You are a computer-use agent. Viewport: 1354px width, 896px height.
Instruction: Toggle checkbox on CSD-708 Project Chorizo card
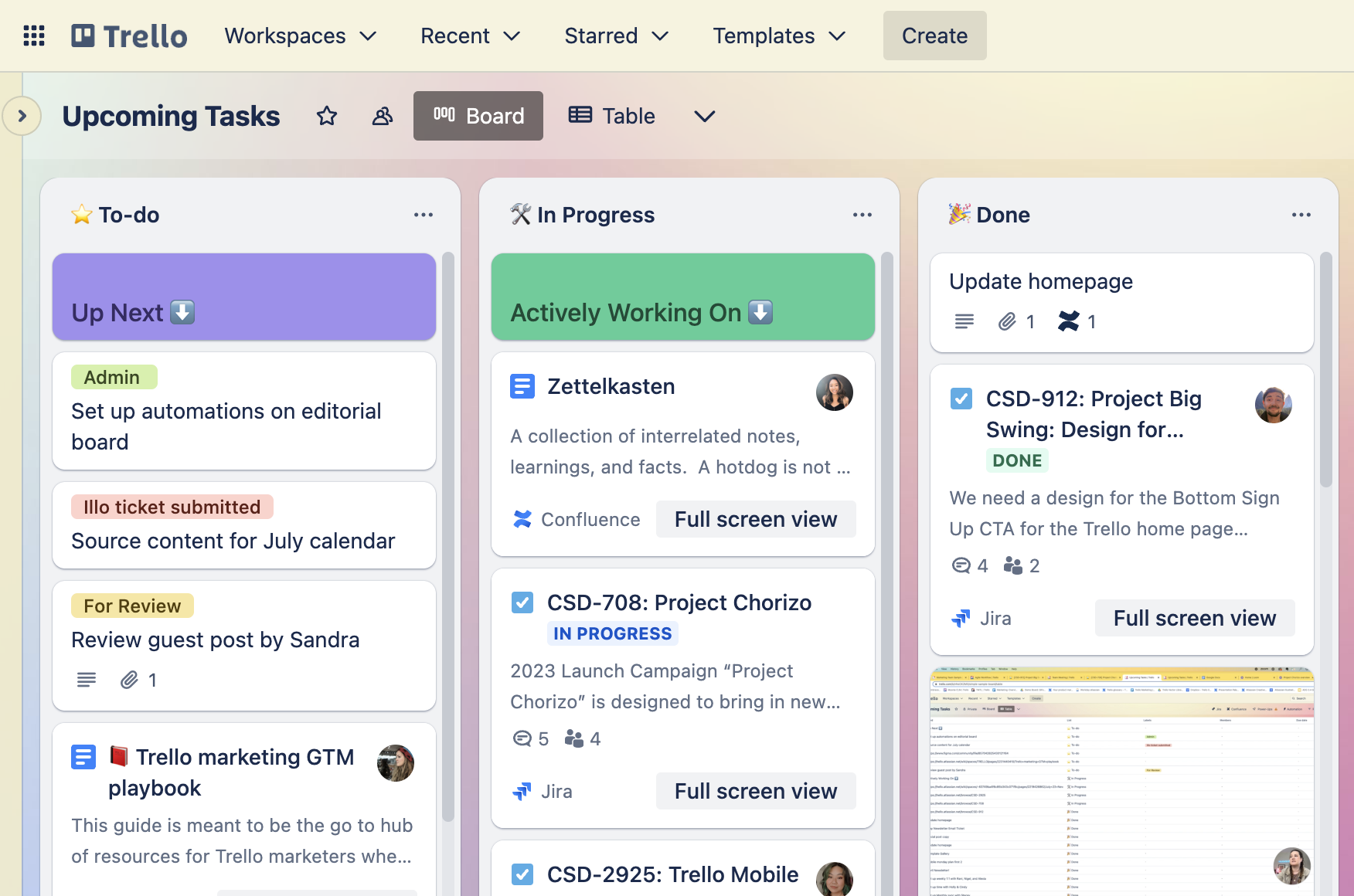coord(522,602)
